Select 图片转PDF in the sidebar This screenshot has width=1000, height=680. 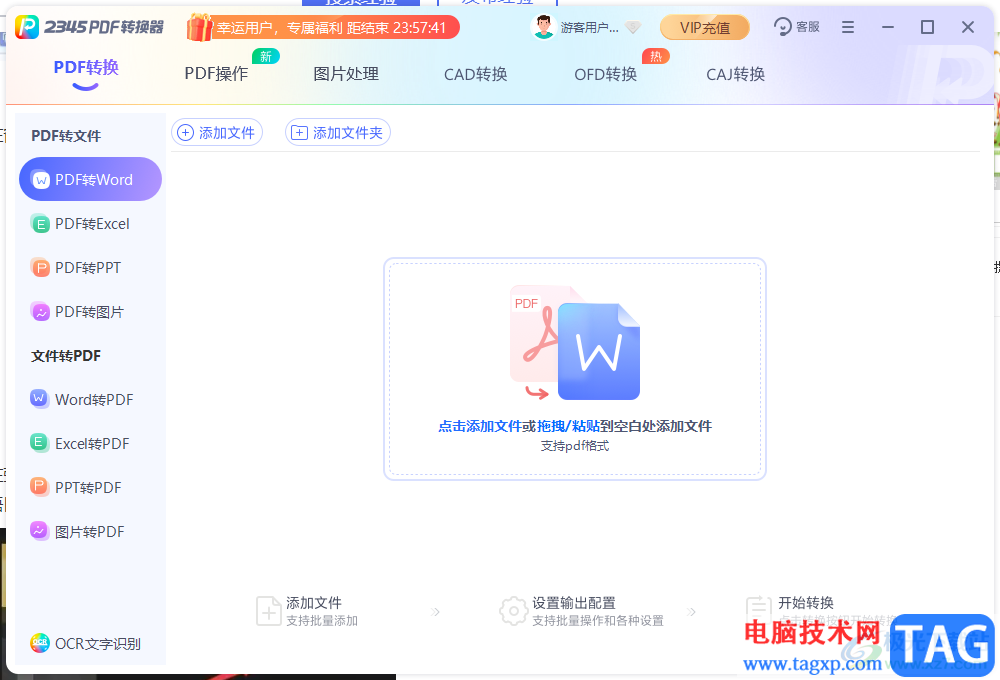[91, 531]
